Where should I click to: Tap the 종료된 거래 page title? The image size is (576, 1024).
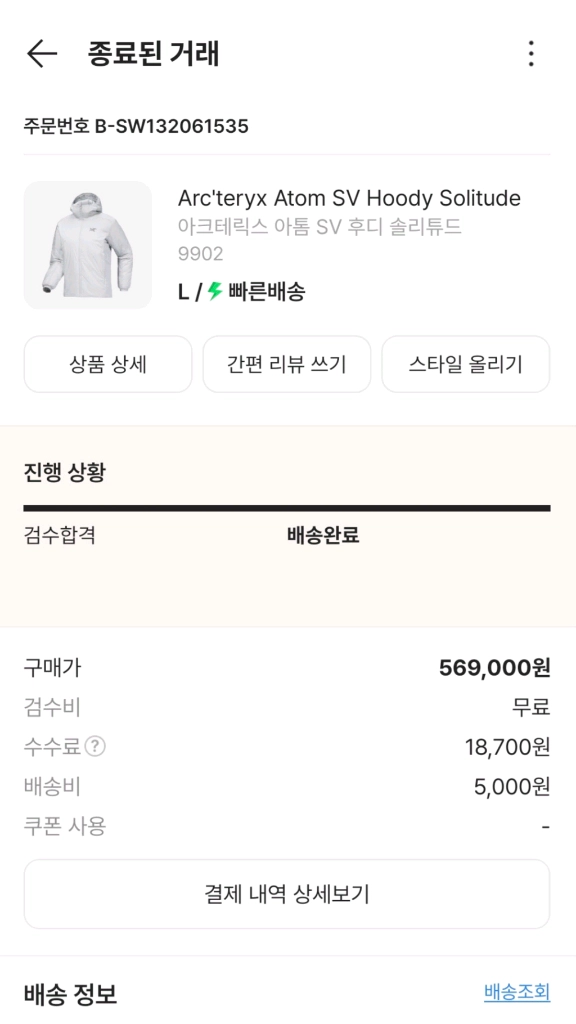point(153,54)
